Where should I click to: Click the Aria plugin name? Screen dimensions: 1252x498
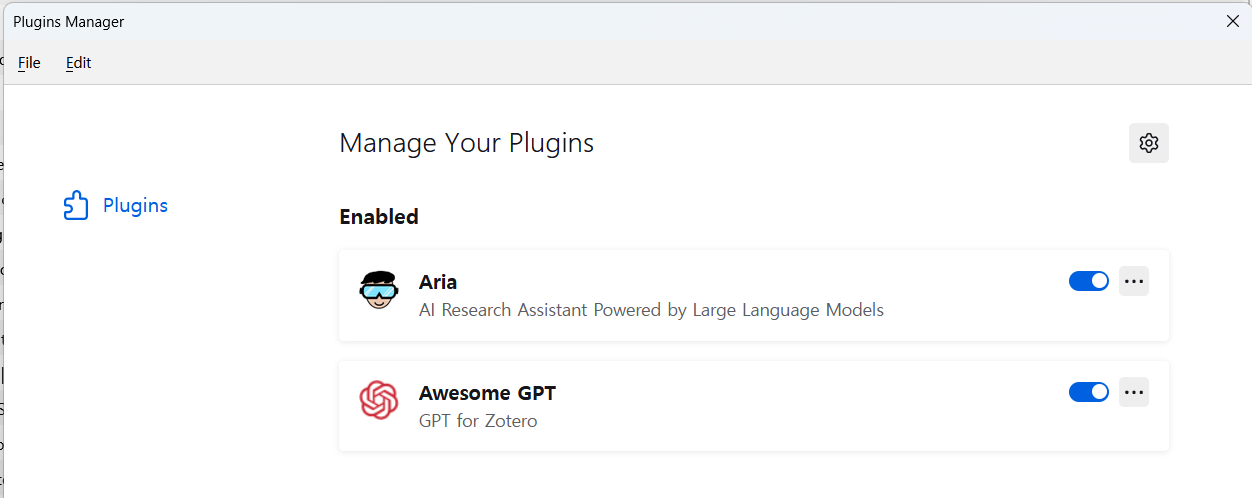[438, 282]
